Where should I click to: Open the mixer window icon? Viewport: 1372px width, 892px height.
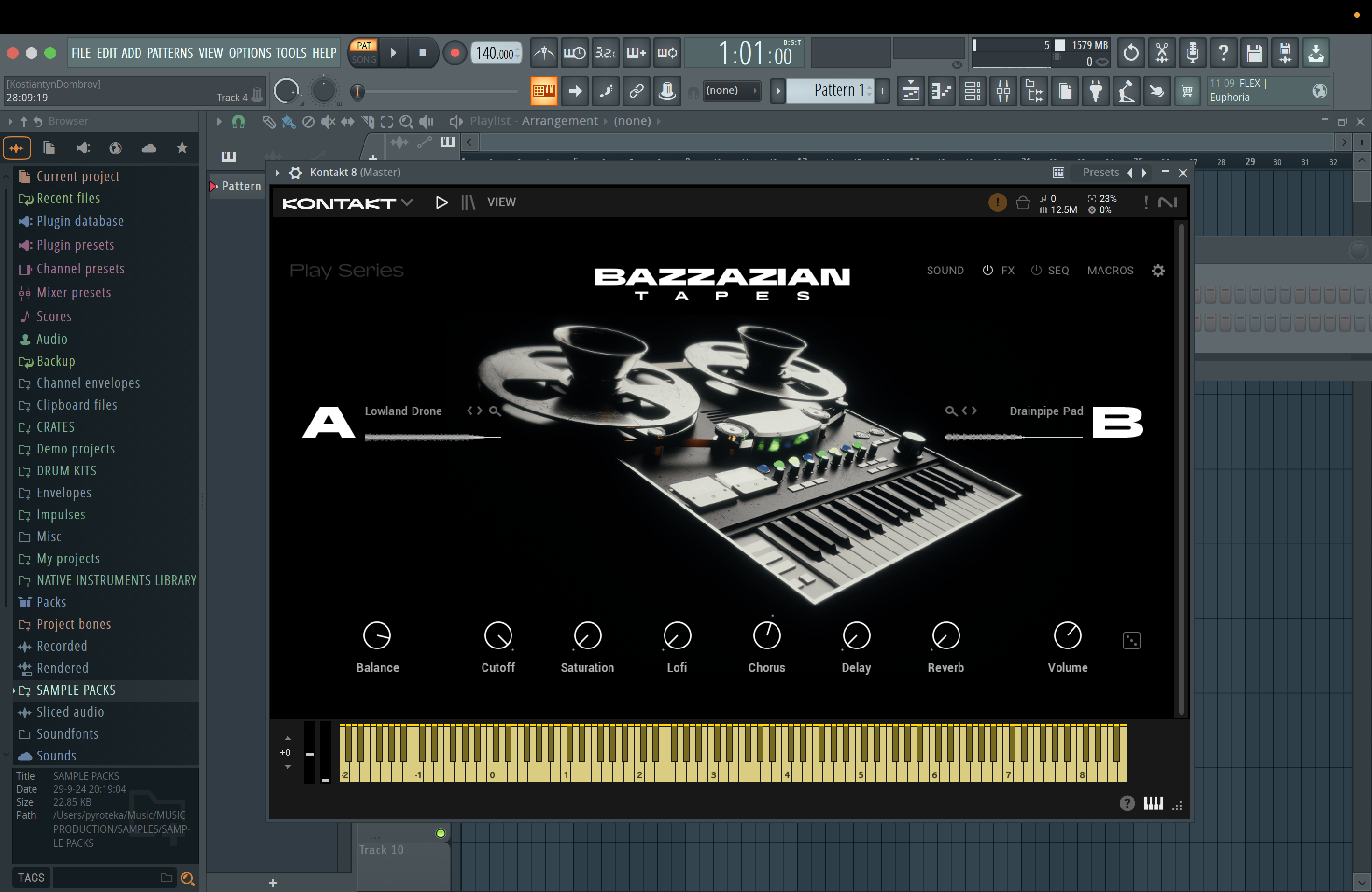(1002, 91)
